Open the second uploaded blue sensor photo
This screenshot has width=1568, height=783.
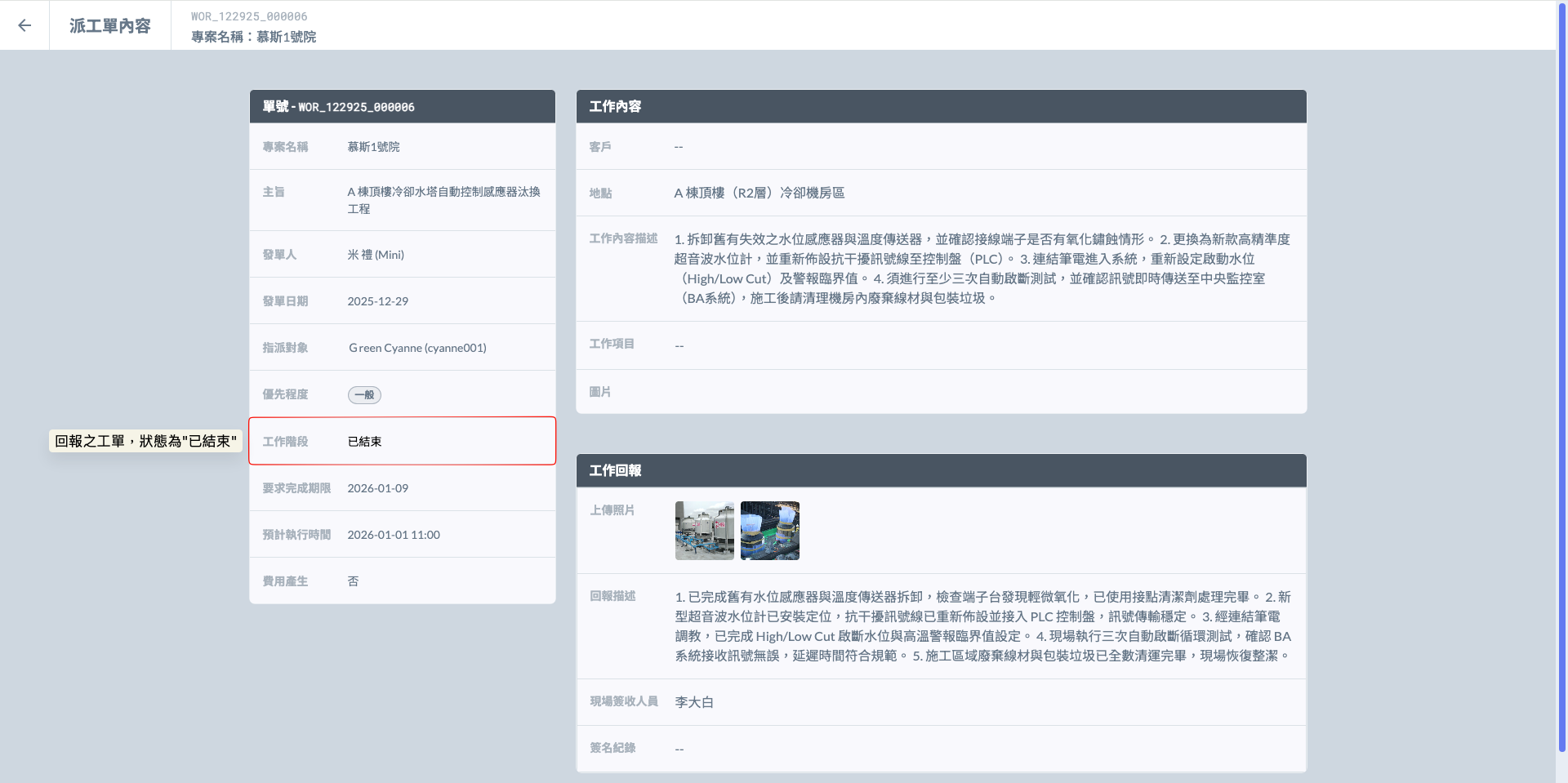click(x=769, y=531)
